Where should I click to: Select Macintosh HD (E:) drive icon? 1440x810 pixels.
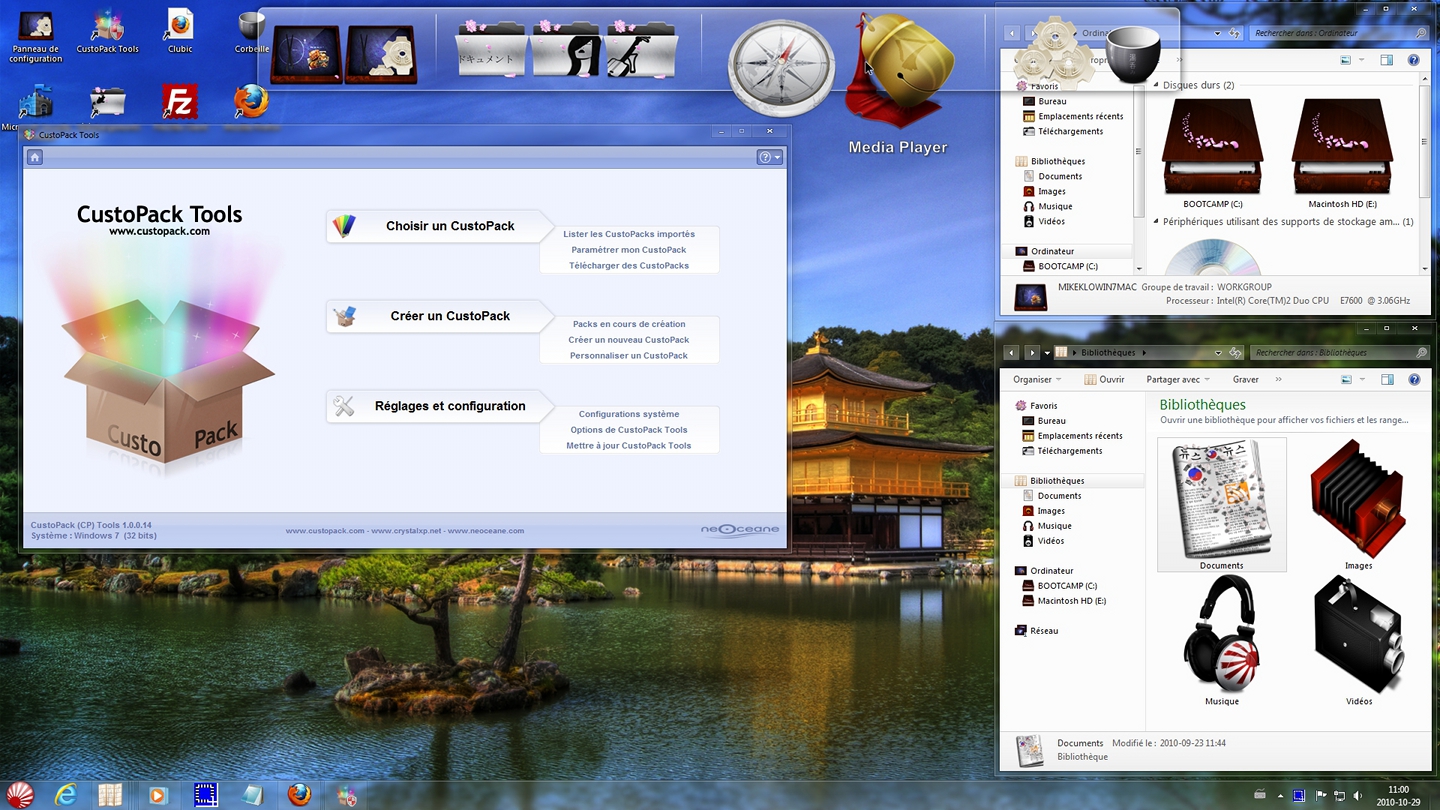pyautogui.click(x=1342, y=153)
